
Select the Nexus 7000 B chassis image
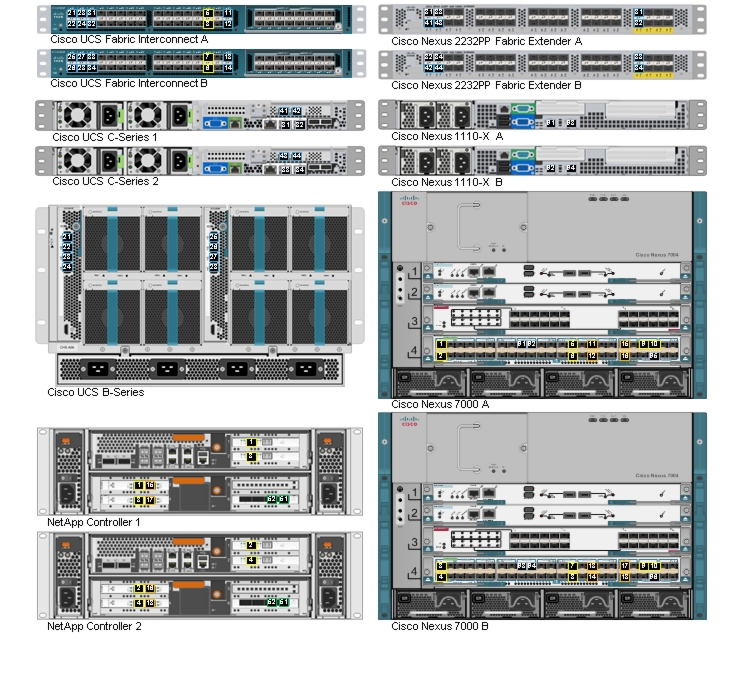[542, 516]
